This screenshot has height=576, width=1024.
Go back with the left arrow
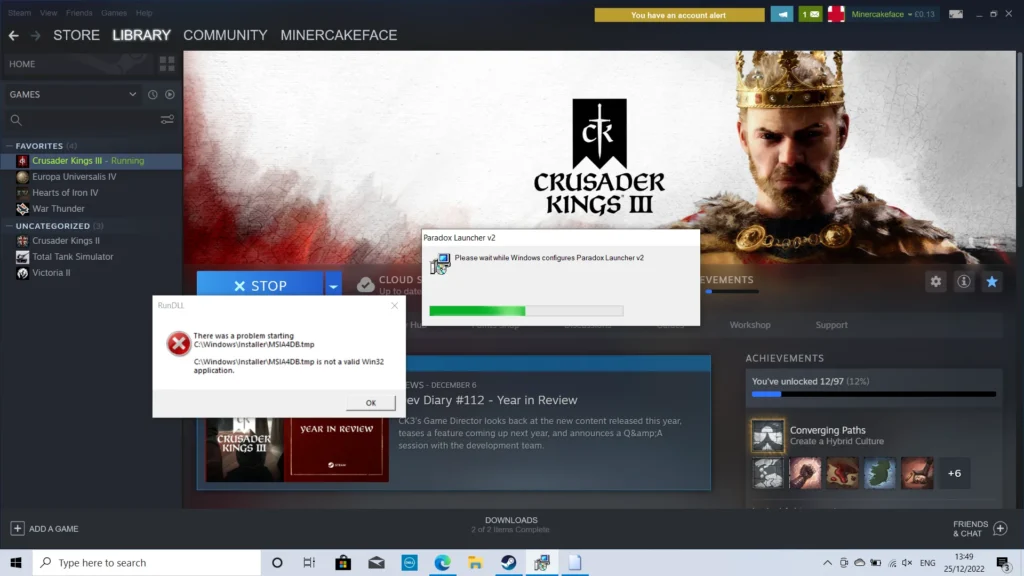point(14,35)
